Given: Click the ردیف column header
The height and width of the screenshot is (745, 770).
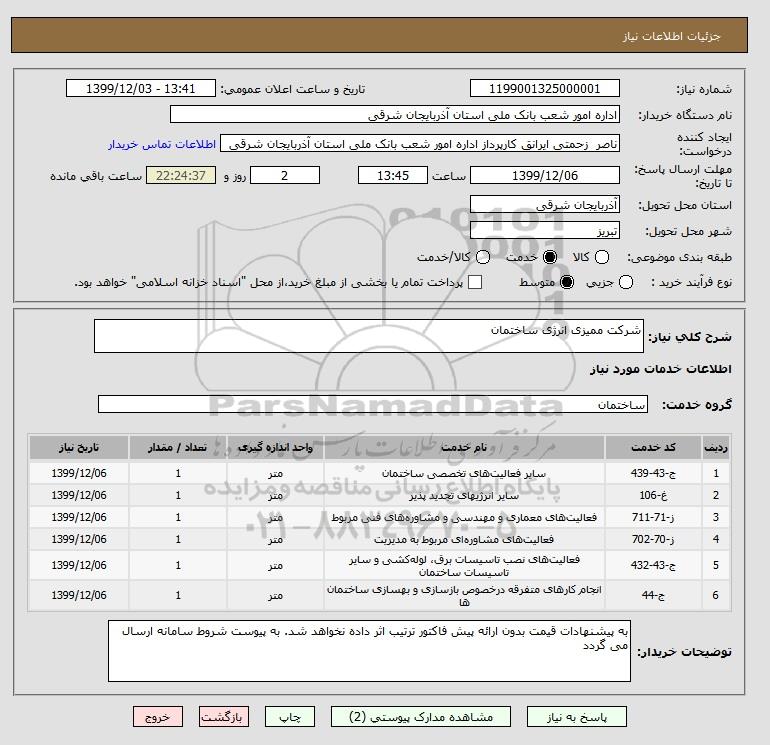Looking at the screenshot, I should click(x=716, y=447).
